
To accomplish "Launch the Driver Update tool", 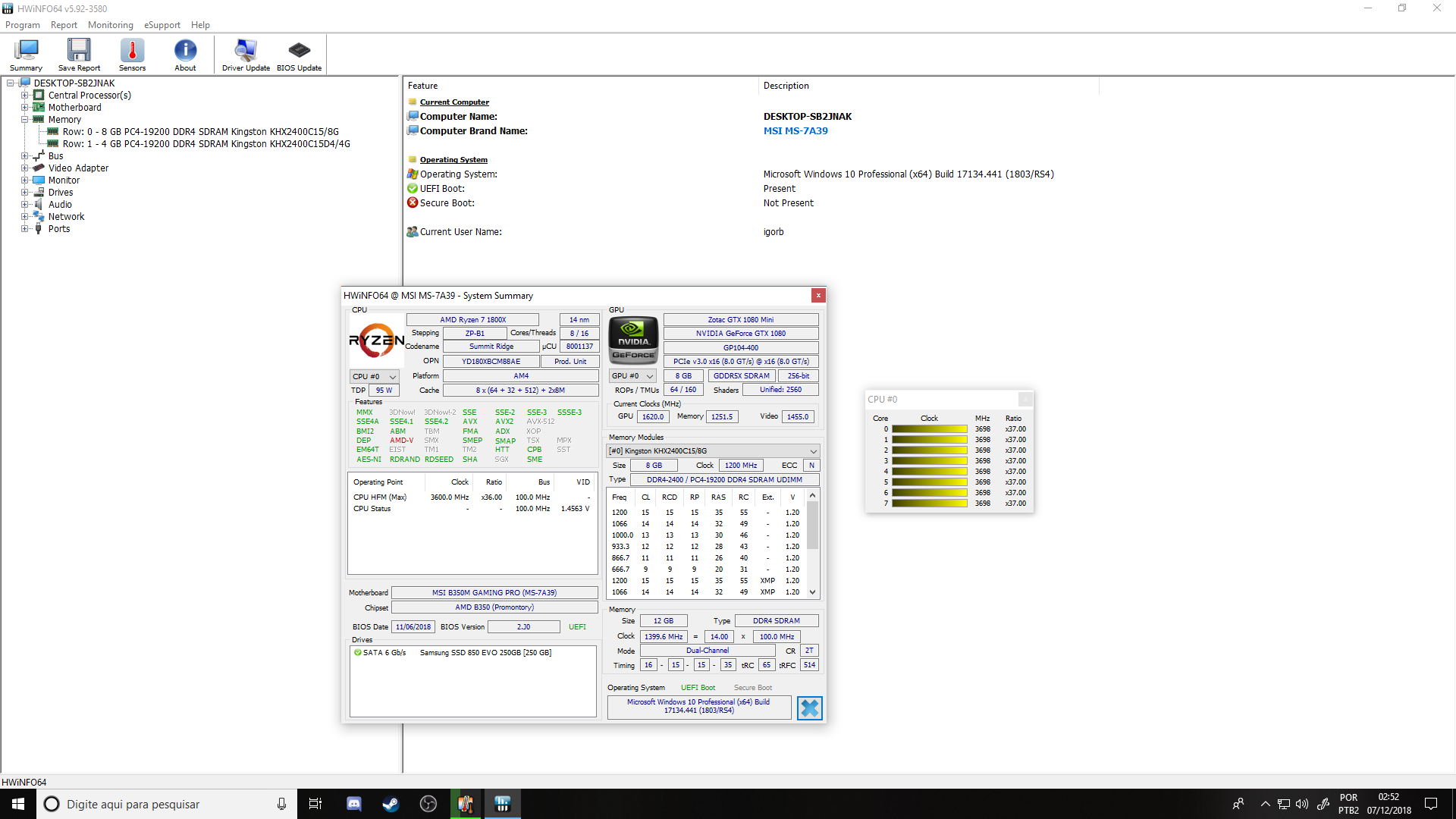I will [246, 55].
